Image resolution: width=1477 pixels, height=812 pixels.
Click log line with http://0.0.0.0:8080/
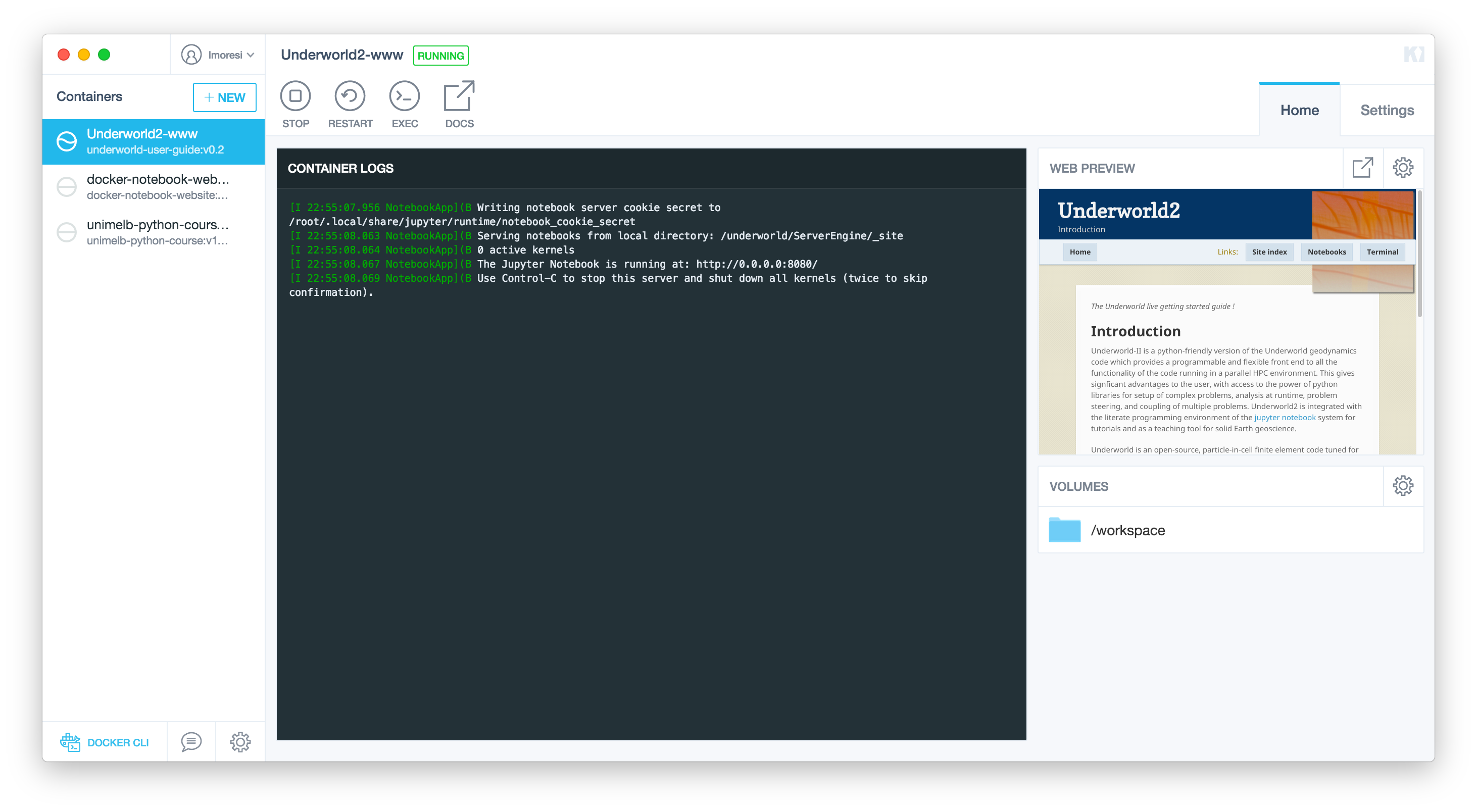coord(553,264)
